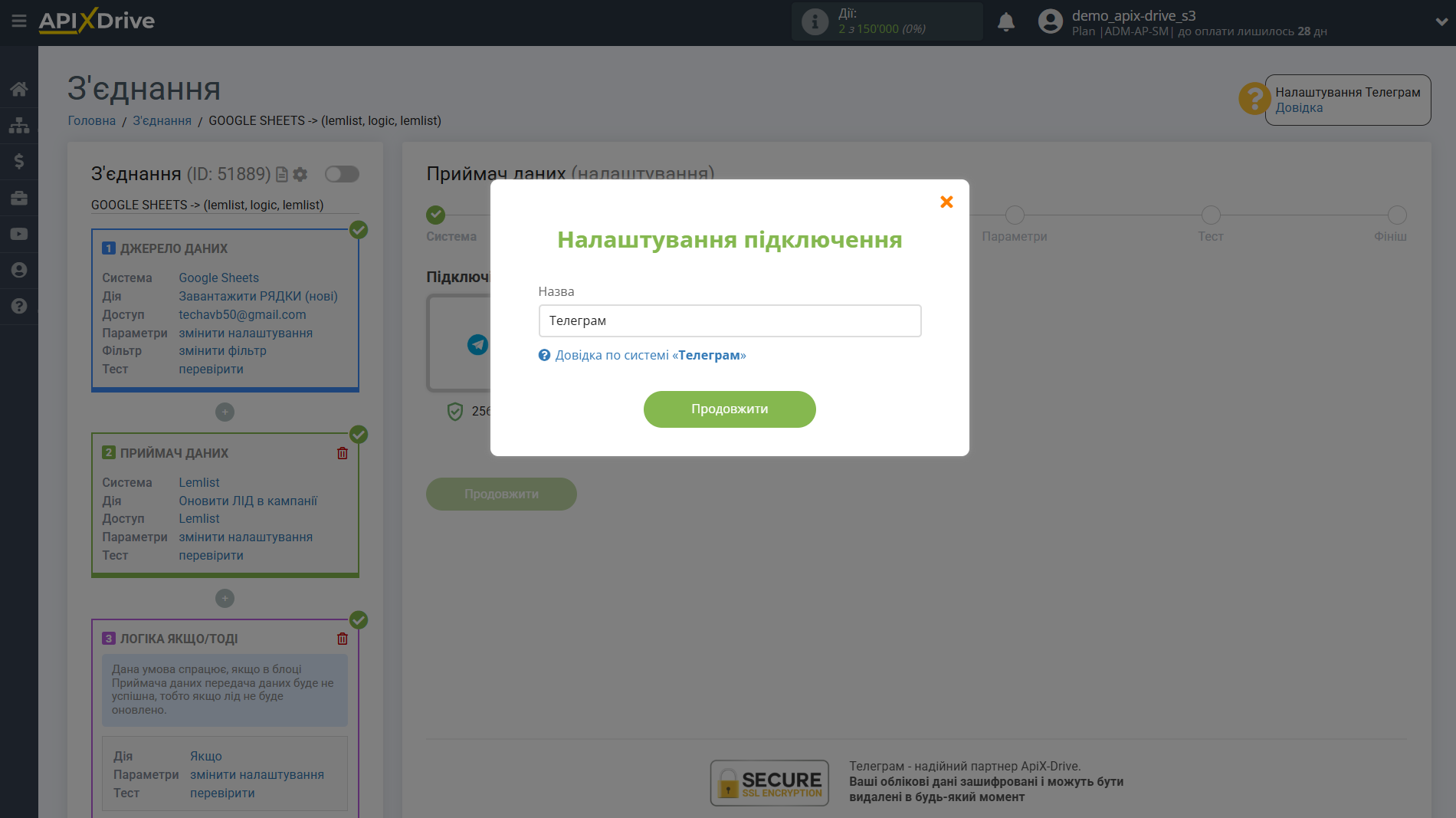Click the Secure SSL Encryption badge
Screen dimensions: 1456x818
coord(769,783)
